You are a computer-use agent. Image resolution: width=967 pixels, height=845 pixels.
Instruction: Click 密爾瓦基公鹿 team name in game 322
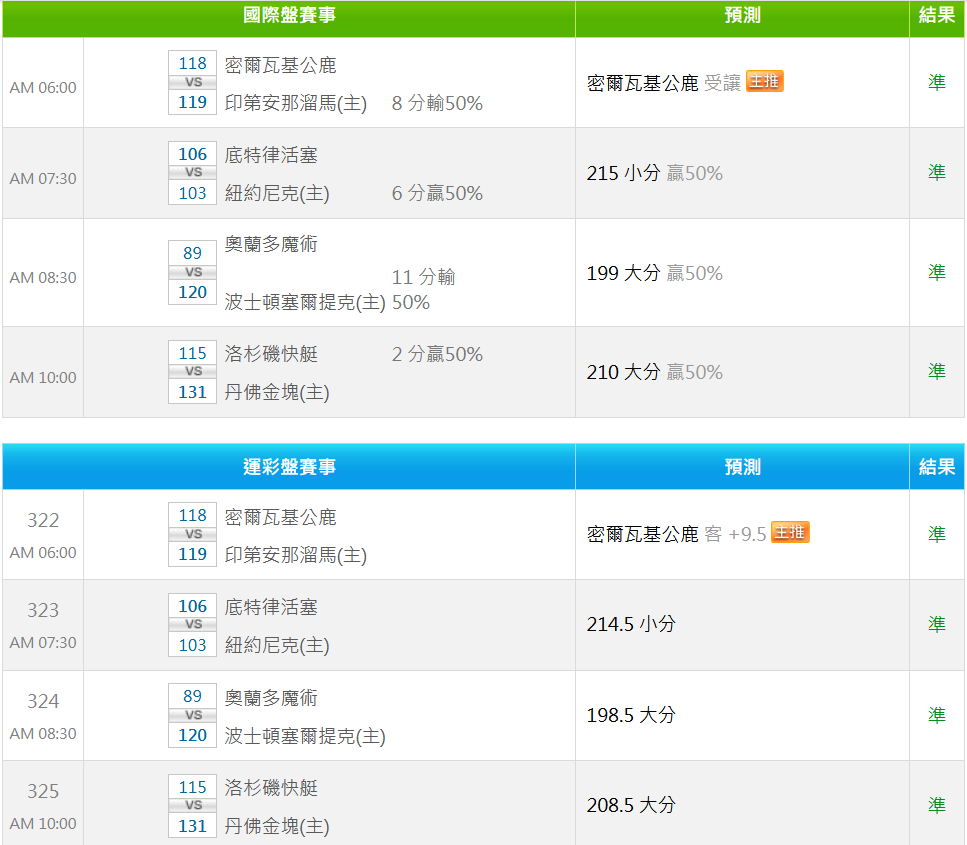pos(281,517)
